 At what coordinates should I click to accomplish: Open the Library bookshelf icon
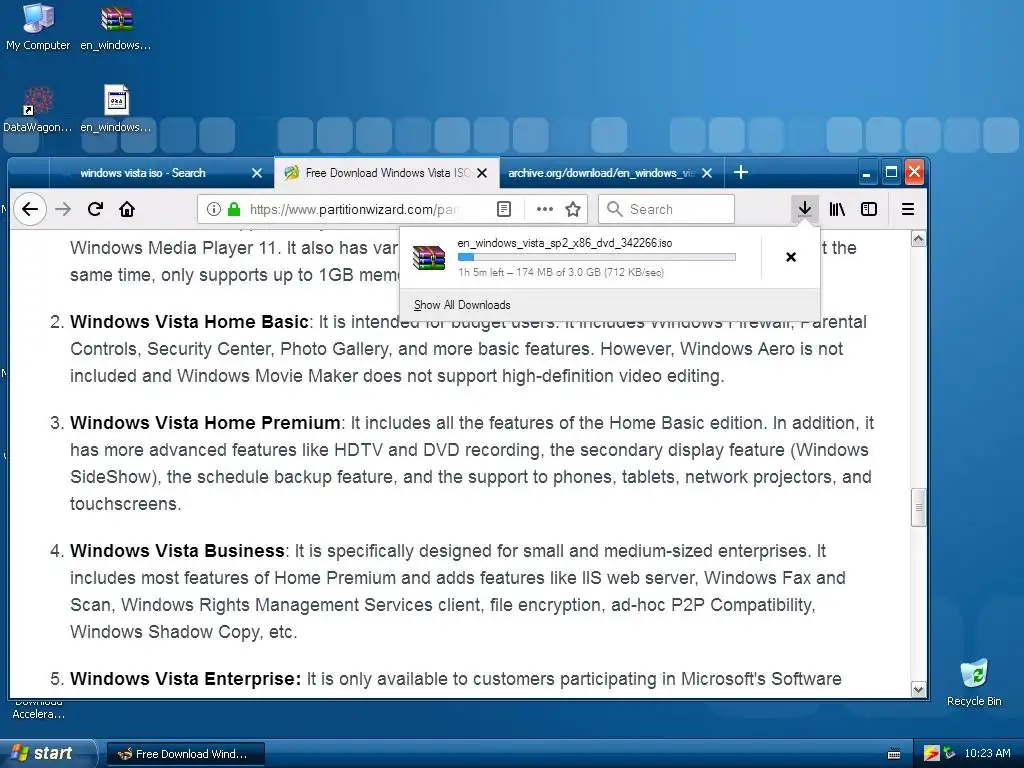(837, 209)
